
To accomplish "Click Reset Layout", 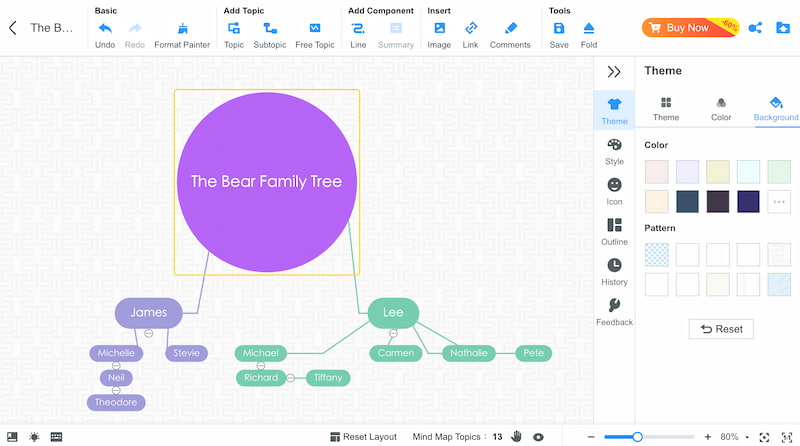I will [363, 437].
